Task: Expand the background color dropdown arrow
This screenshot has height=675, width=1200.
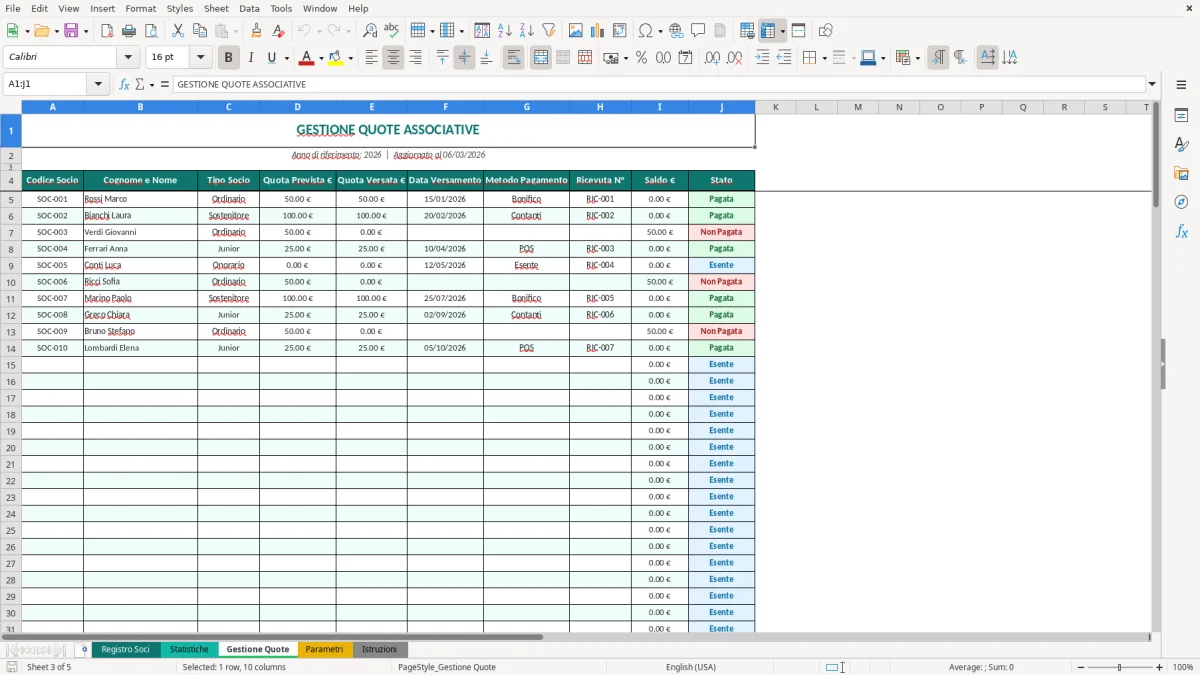Action: 350,59
